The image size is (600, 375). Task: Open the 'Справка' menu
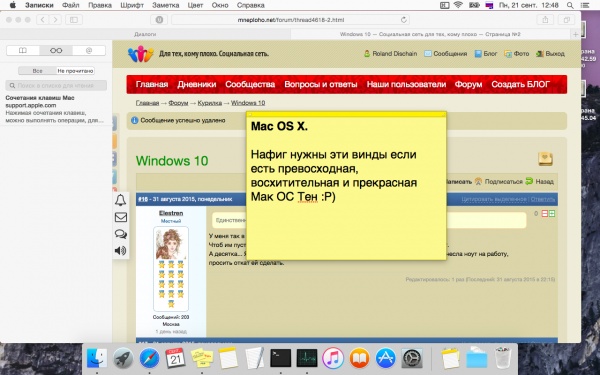pyautogui.click(x=251, y=5)
